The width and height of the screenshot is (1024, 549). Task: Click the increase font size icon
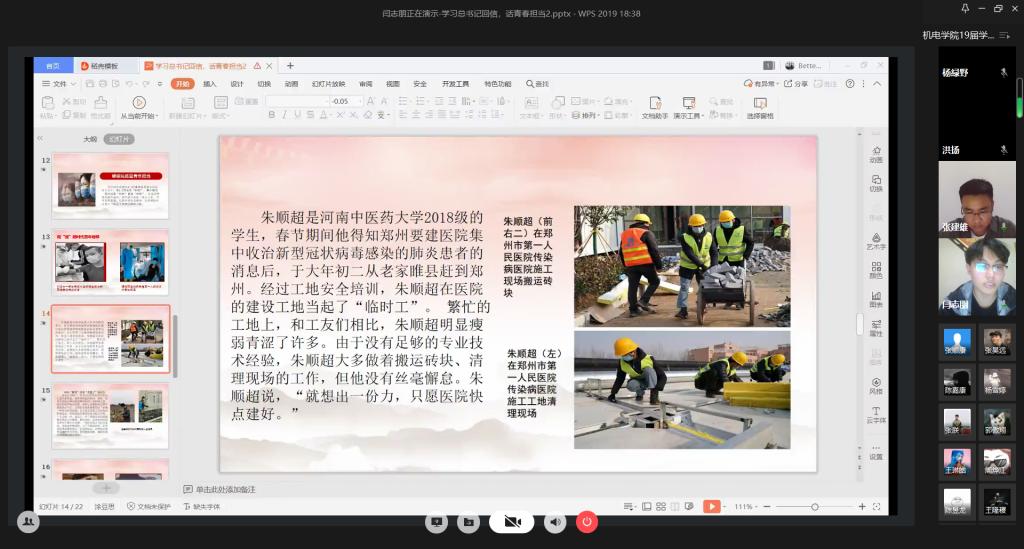coord(370,101)
